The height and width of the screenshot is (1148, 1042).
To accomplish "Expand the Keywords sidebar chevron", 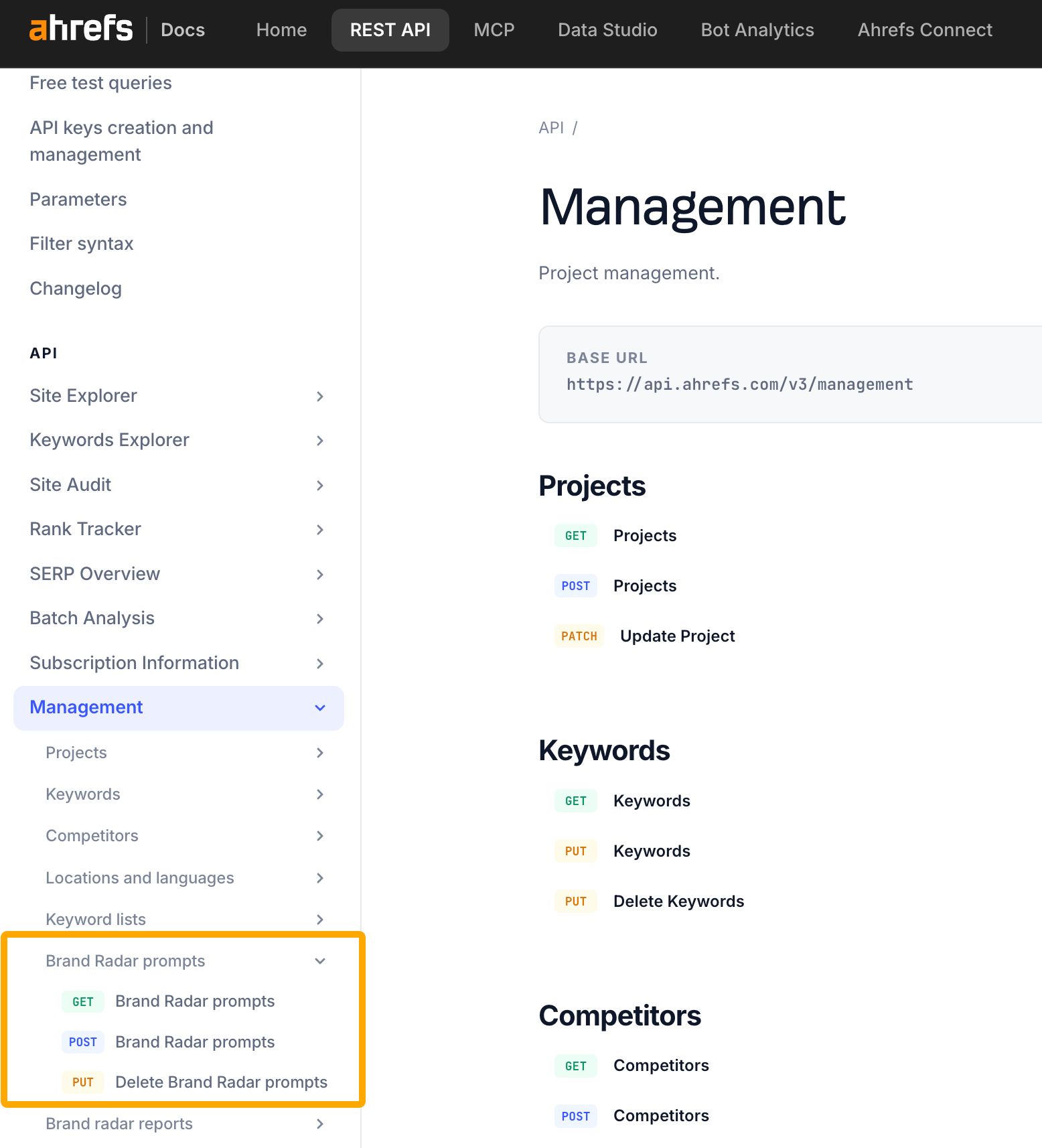I will [x=320, y=794].
